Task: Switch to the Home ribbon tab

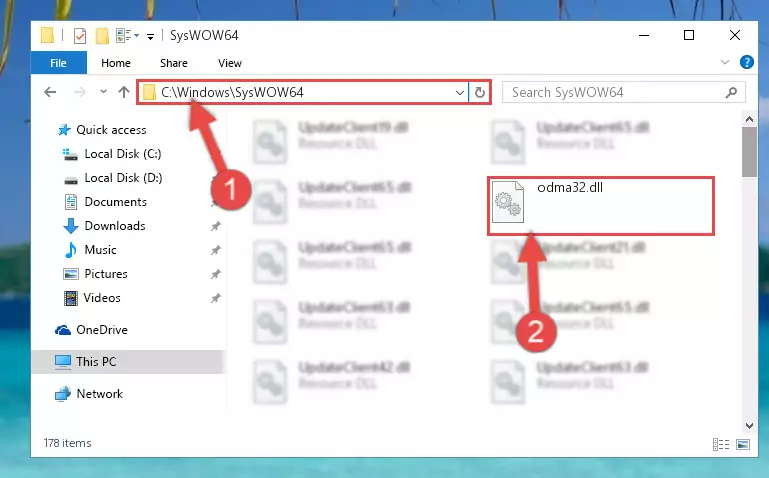Action: (x=116, y=63)
